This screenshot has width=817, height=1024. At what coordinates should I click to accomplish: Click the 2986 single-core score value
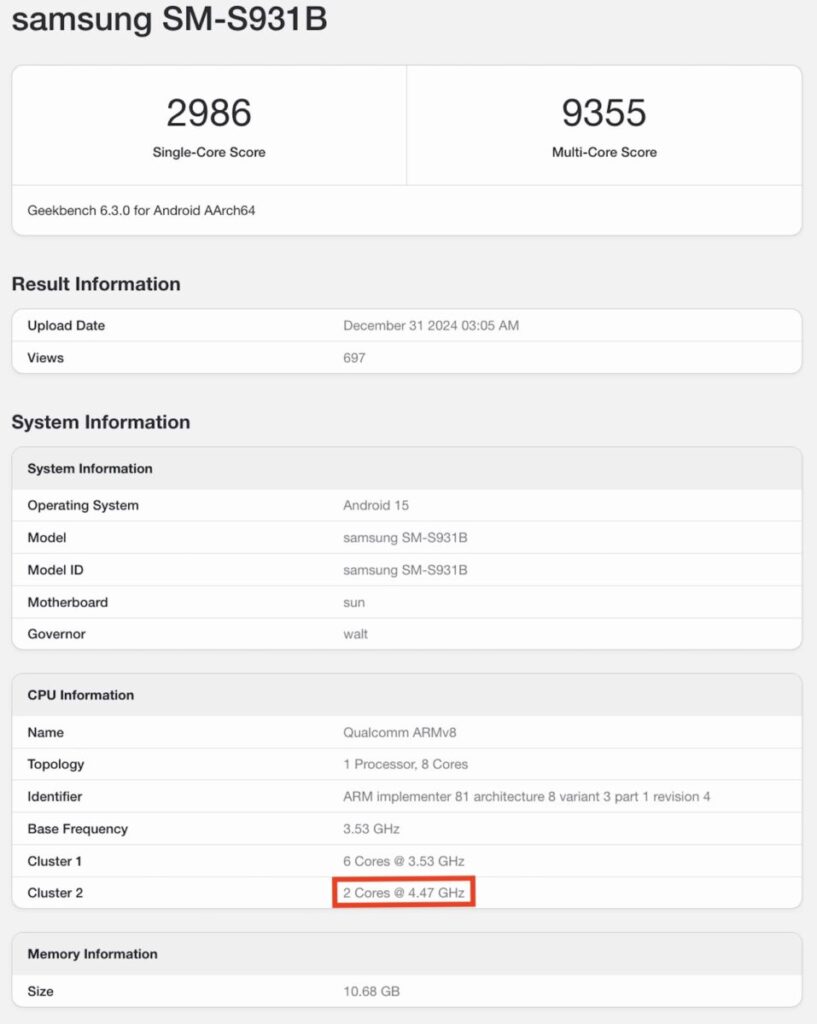pos(209,114)
